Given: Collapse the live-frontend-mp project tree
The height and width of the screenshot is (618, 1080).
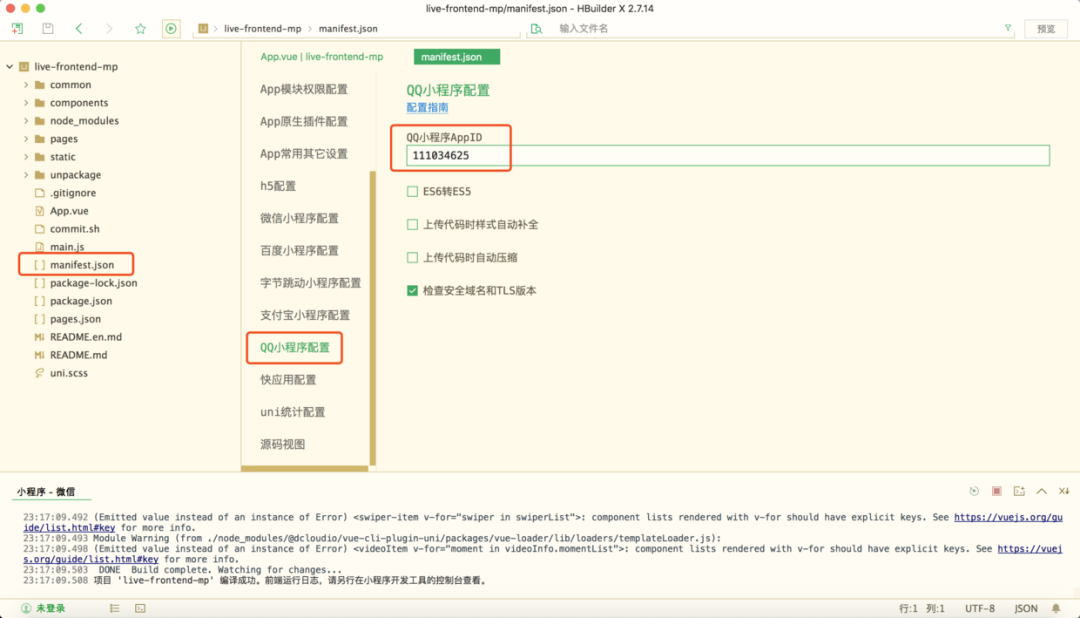Looking at the screenshot, I should (x=10, y=67).
